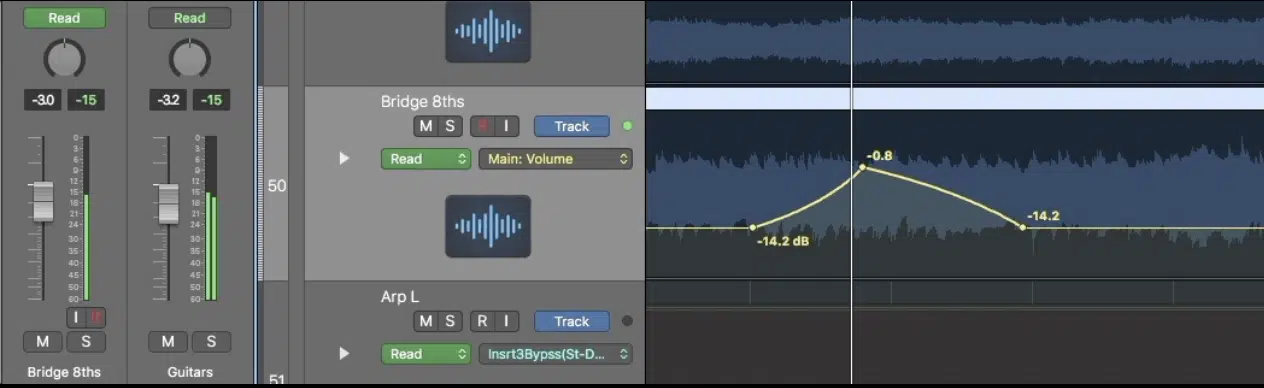Click the Bridge 8ths channel pan knob
The width and height of the screenshot is (1264, 388).
click(x=65, y=59)
